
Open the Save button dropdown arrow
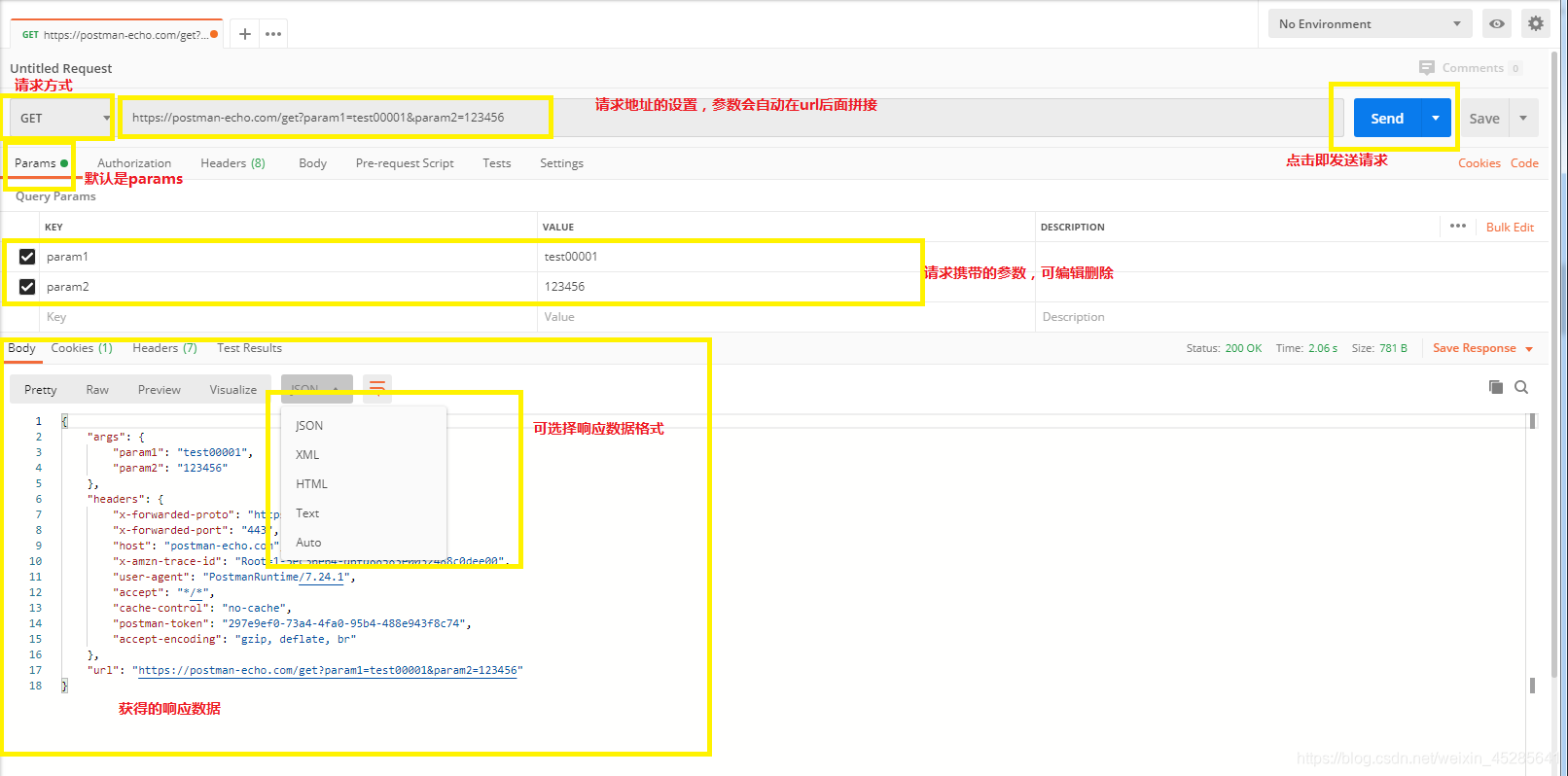pyautogui.click(x=1523, y=118)
